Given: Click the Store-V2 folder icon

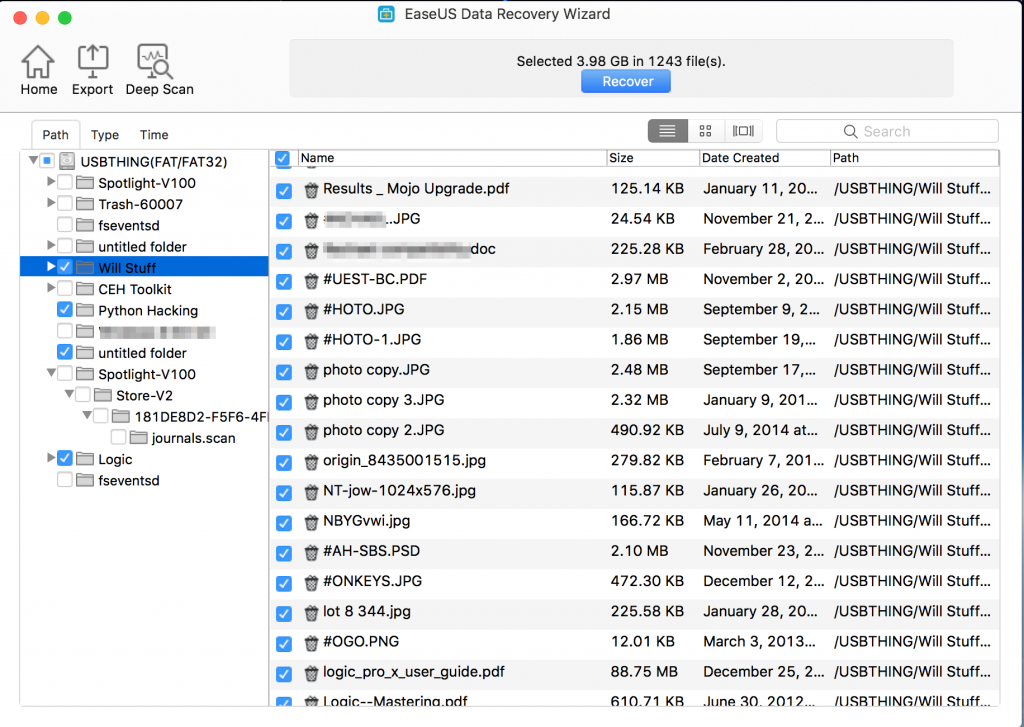Looking at the screenshot, I should [x=103, y=395].
